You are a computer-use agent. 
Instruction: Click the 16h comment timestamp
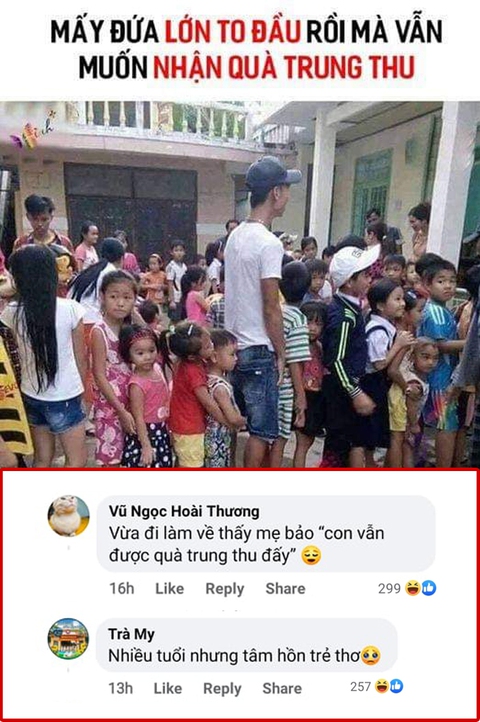[122, 588]
